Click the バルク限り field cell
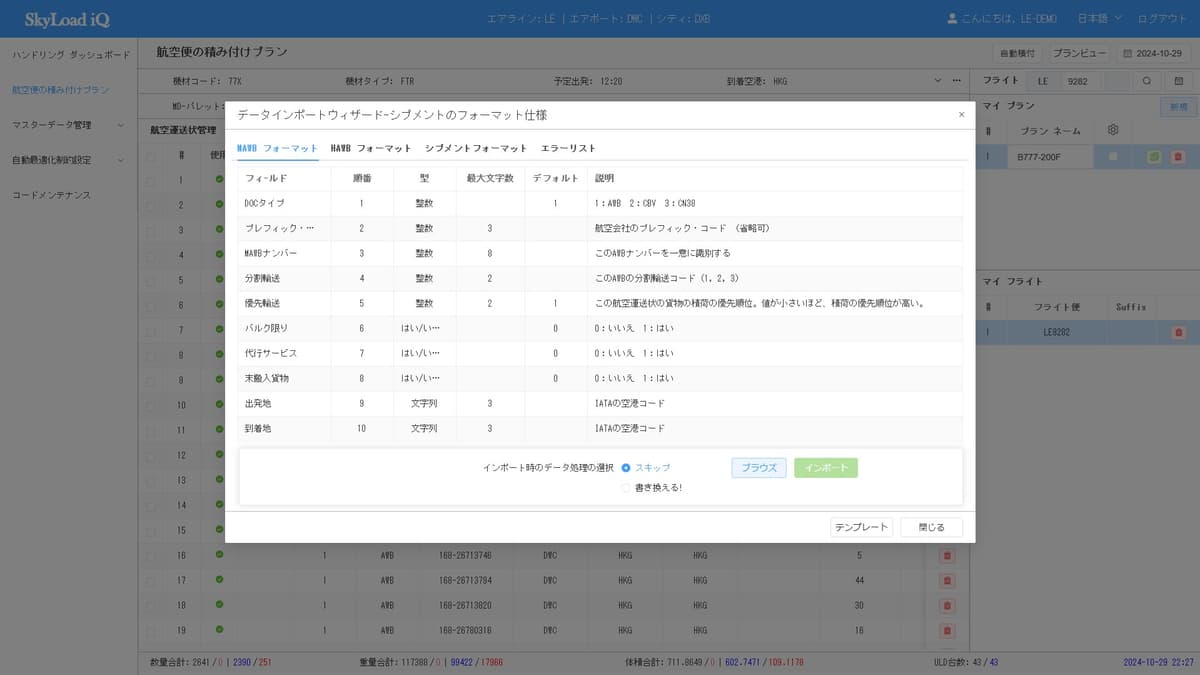The image size is (1200, 675). tap(284, 328)
